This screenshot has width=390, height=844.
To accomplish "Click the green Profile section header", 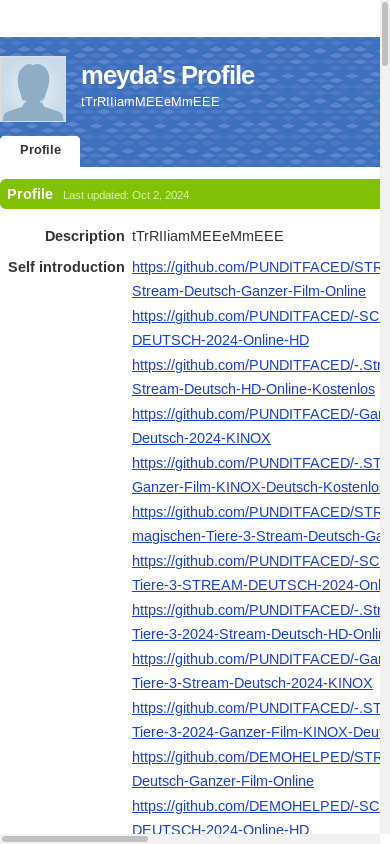I will pyautogui.click(x=190, y=194).
